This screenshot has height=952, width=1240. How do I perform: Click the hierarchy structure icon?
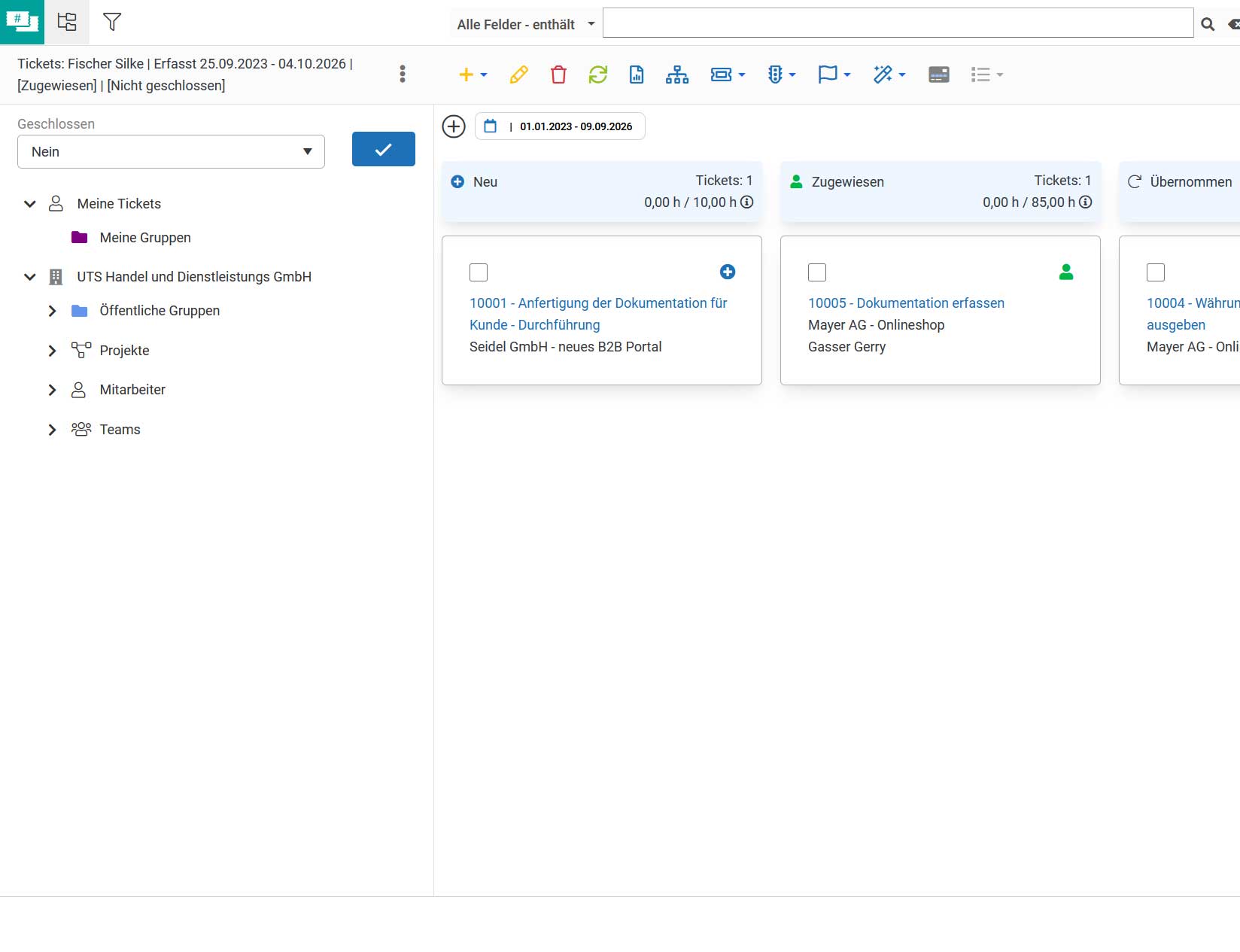coord(677,75)
